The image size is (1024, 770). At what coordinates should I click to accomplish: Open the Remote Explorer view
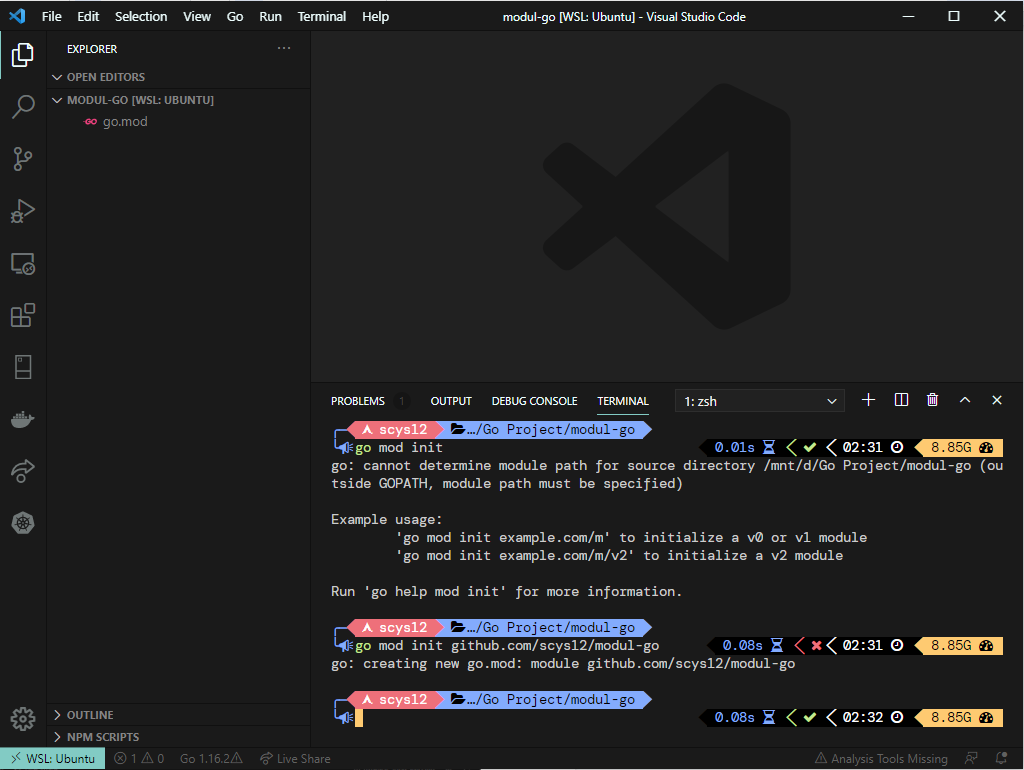[x=23, y=263]
